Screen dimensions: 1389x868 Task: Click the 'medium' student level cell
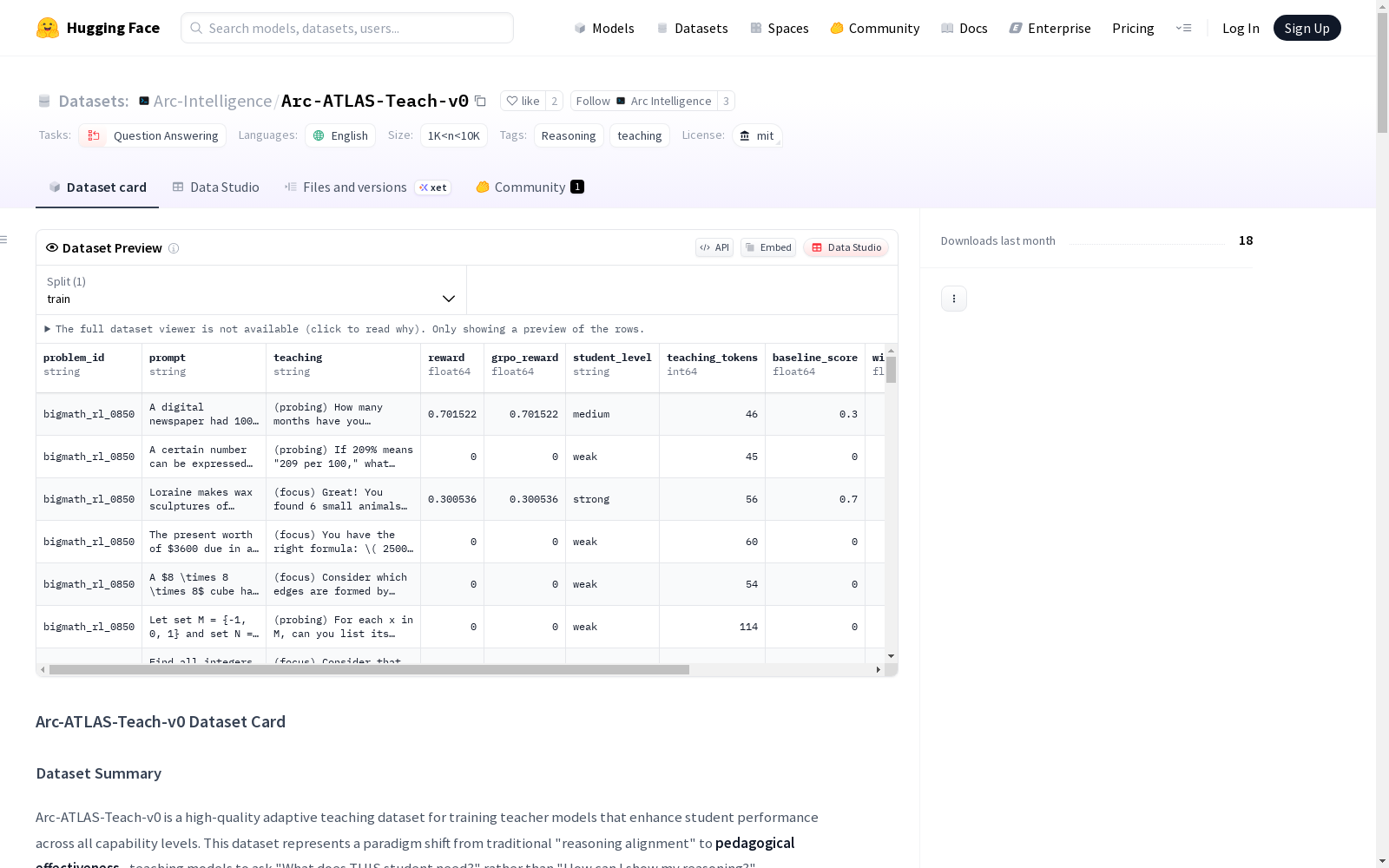(612, 414)
